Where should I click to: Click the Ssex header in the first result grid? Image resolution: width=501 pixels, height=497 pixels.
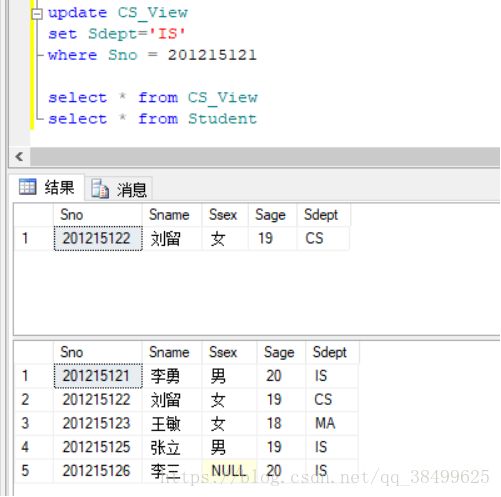225,215
